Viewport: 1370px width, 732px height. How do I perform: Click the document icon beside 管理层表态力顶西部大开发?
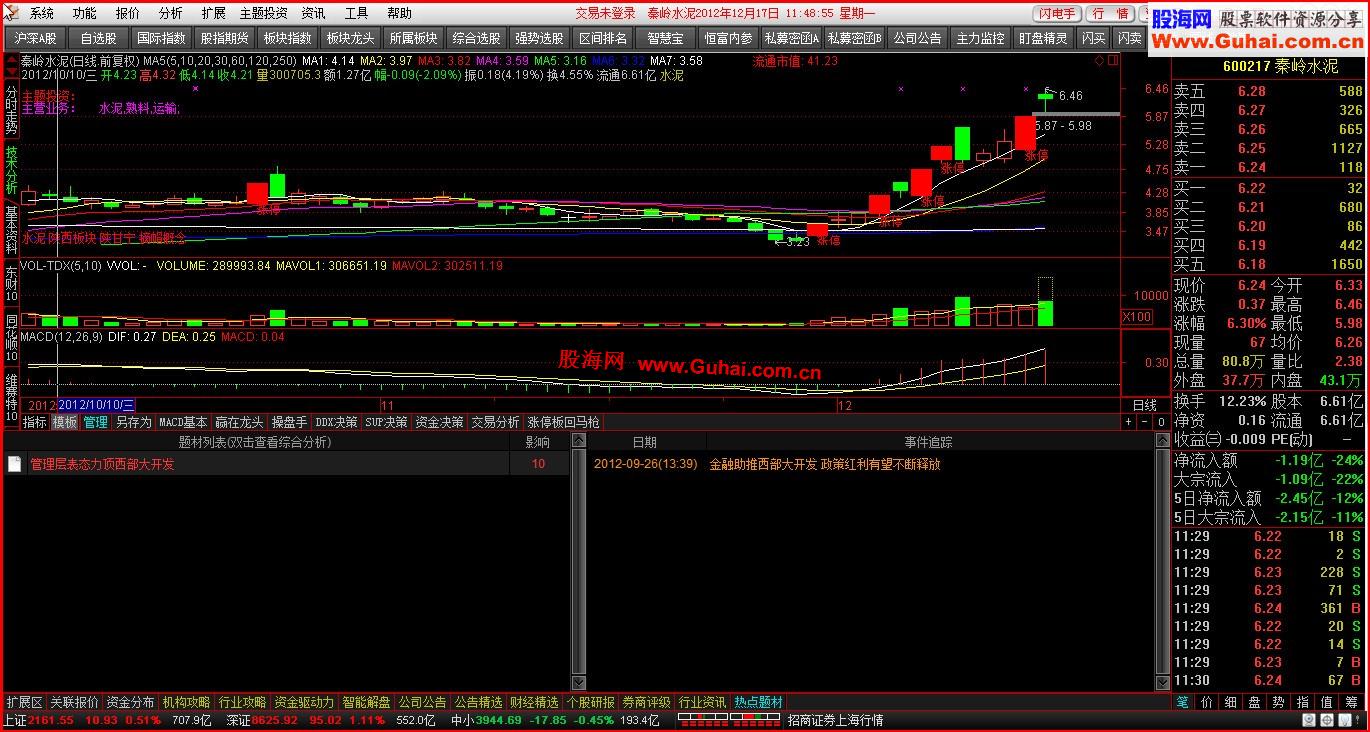[x=14, y=464]
